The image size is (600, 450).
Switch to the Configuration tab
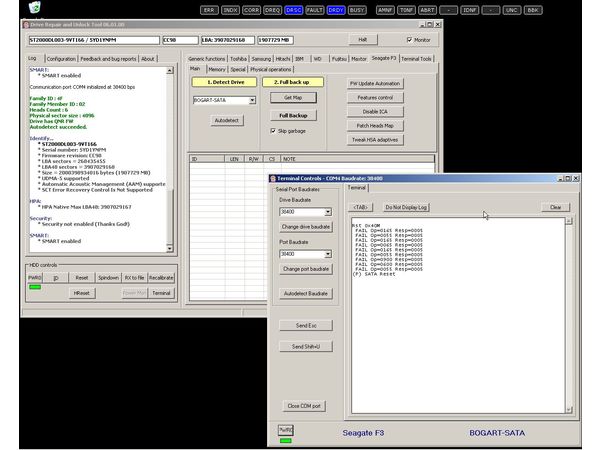click(59, 59)
